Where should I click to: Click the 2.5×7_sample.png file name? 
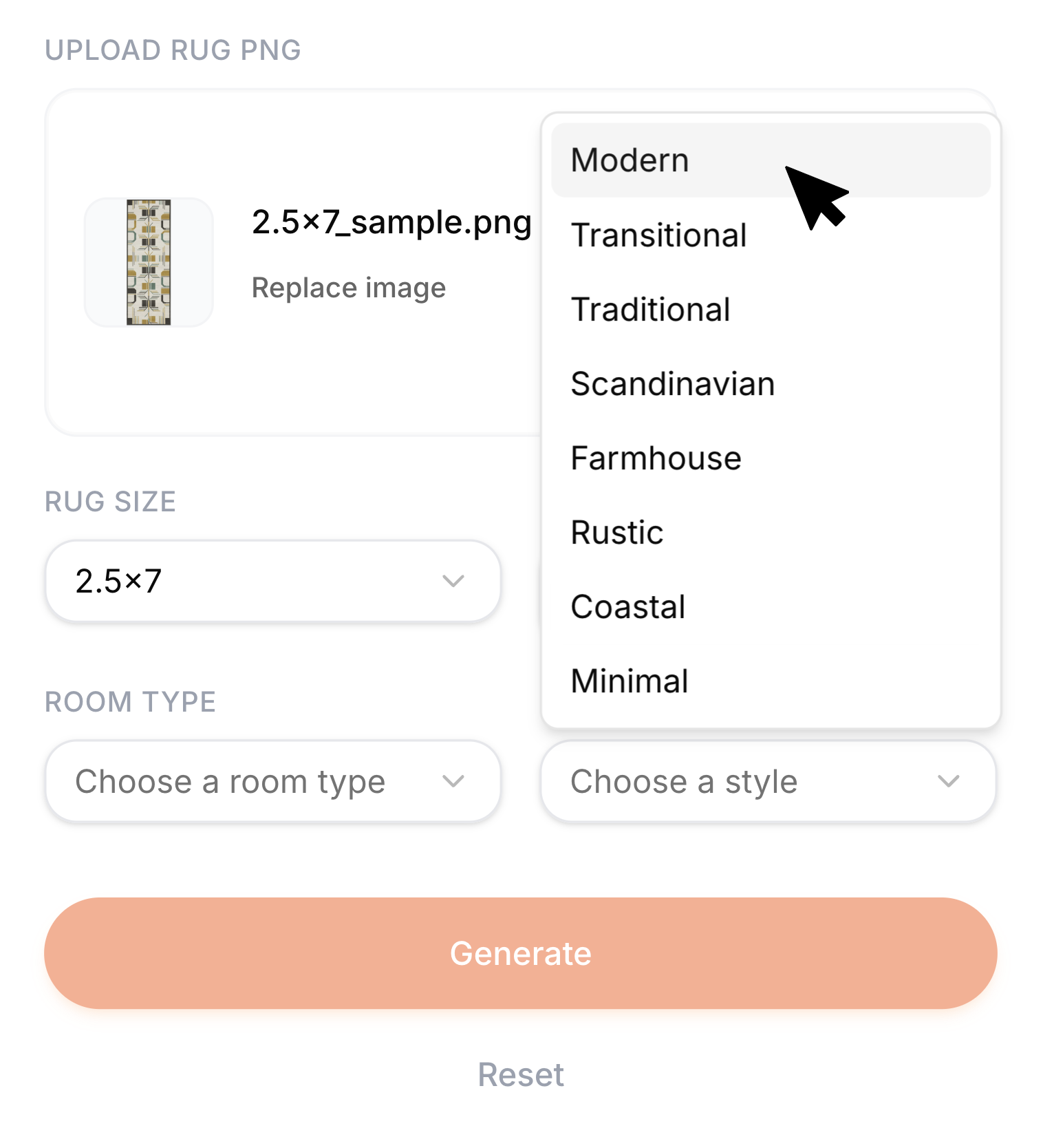point(391,222)
